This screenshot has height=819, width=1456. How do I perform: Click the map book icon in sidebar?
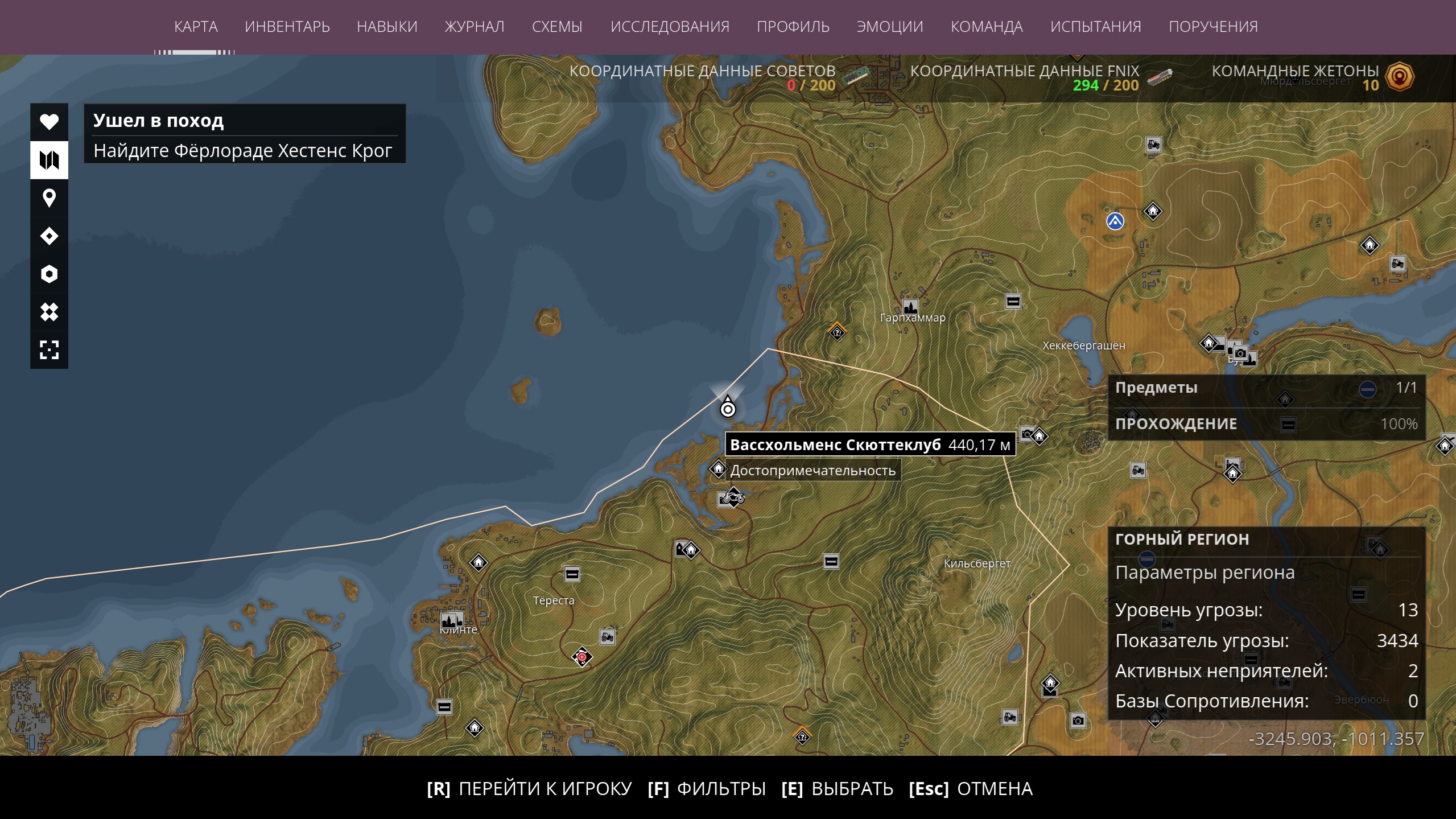coord(49,160)
